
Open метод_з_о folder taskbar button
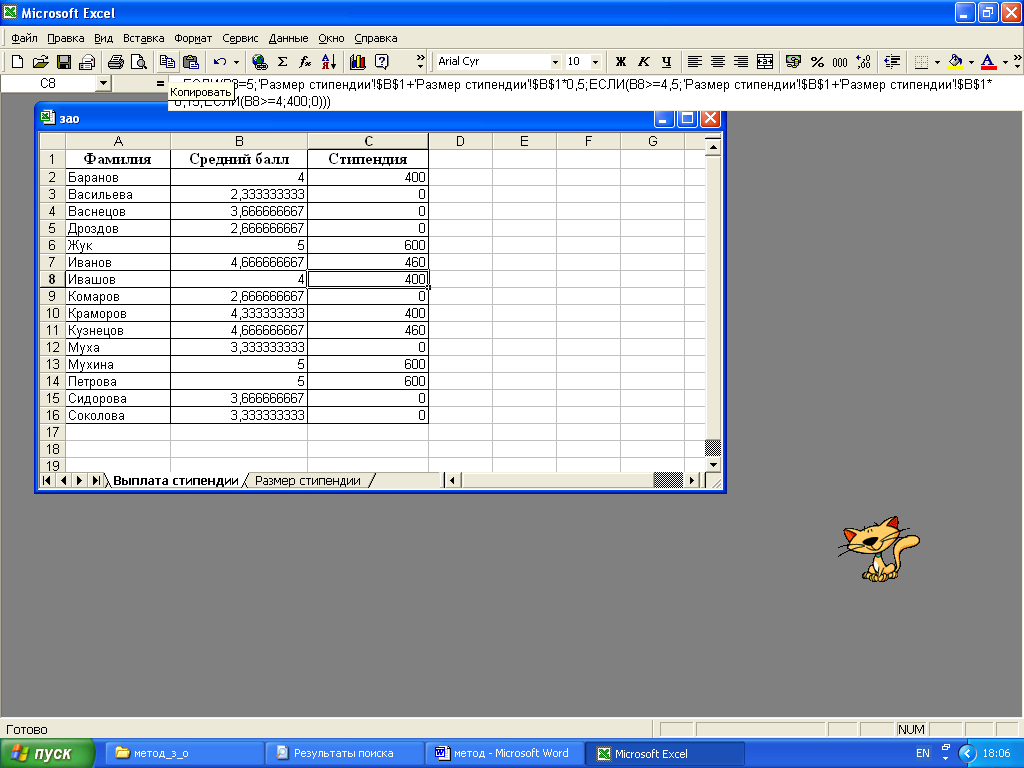[185, 754]
